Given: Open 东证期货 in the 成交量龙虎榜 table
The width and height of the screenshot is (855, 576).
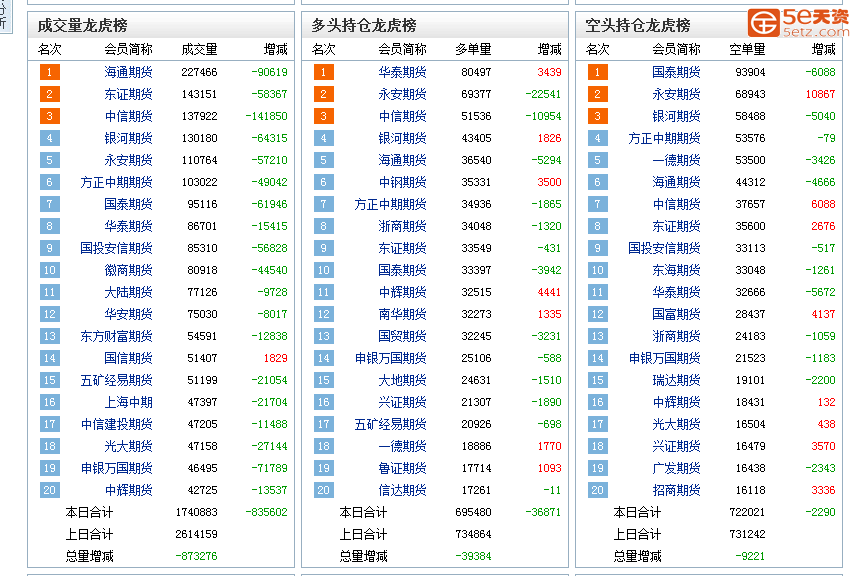Looking at the screenshot, I should pos(128,94).
